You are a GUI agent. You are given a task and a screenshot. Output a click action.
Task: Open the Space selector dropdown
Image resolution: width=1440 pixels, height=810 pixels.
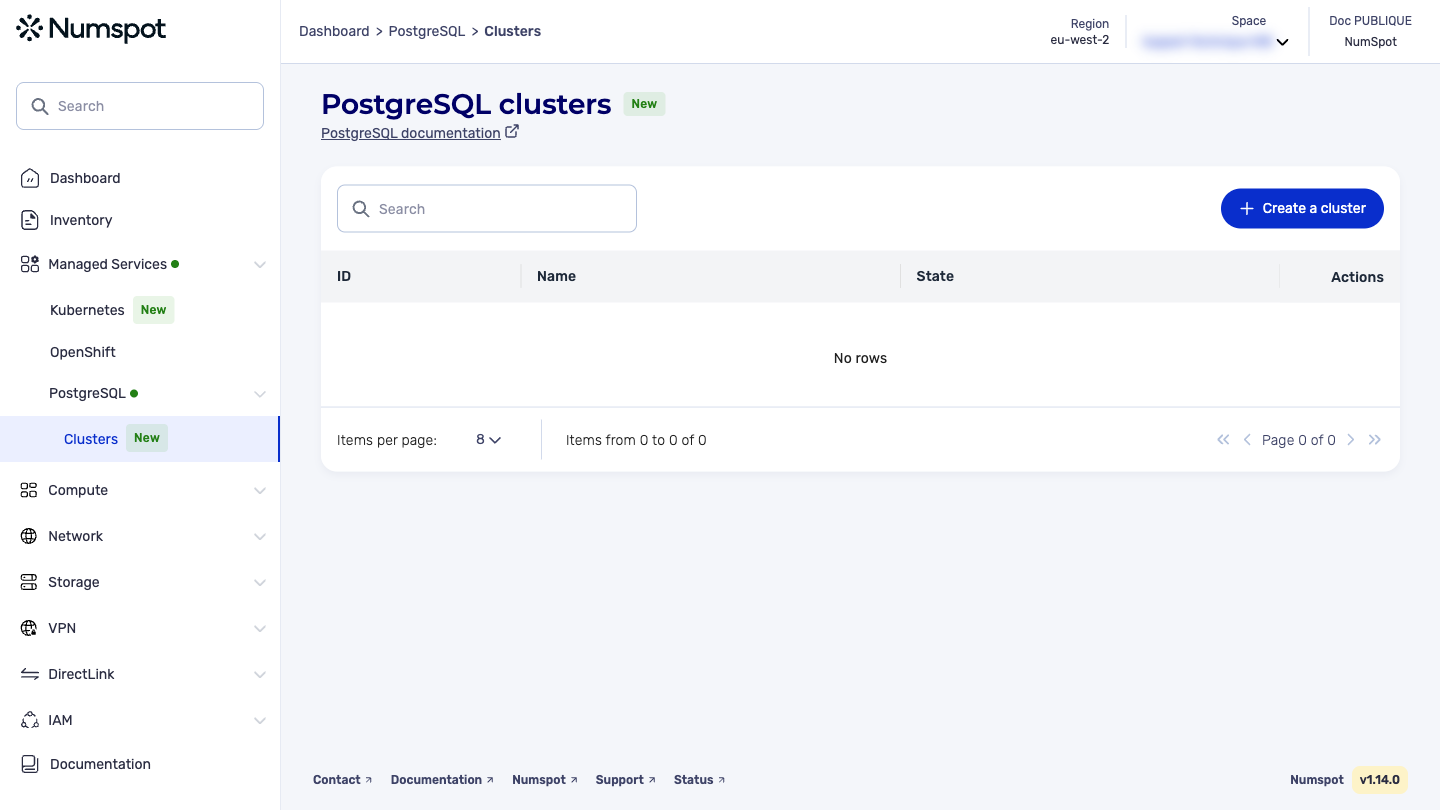click(x=1215, y=42)
